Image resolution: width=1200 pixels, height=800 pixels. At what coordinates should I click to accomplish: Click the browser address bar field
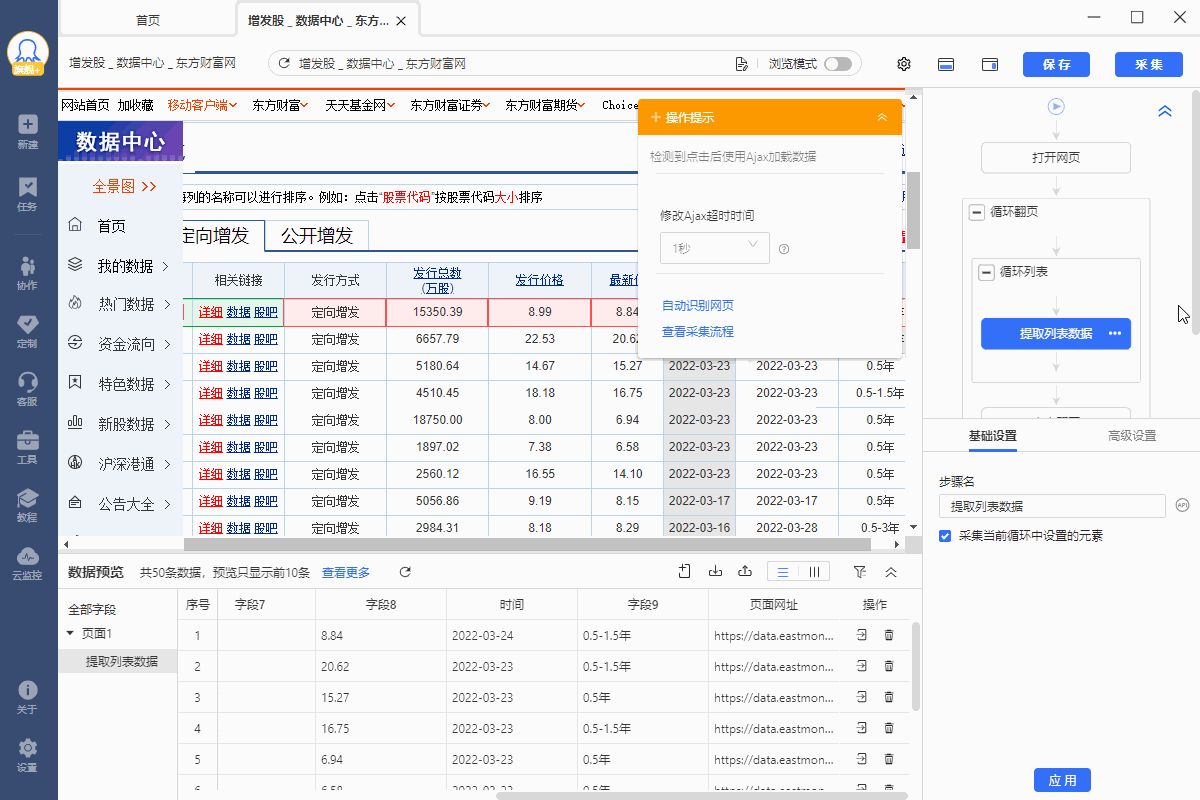[x=566, y=64]
